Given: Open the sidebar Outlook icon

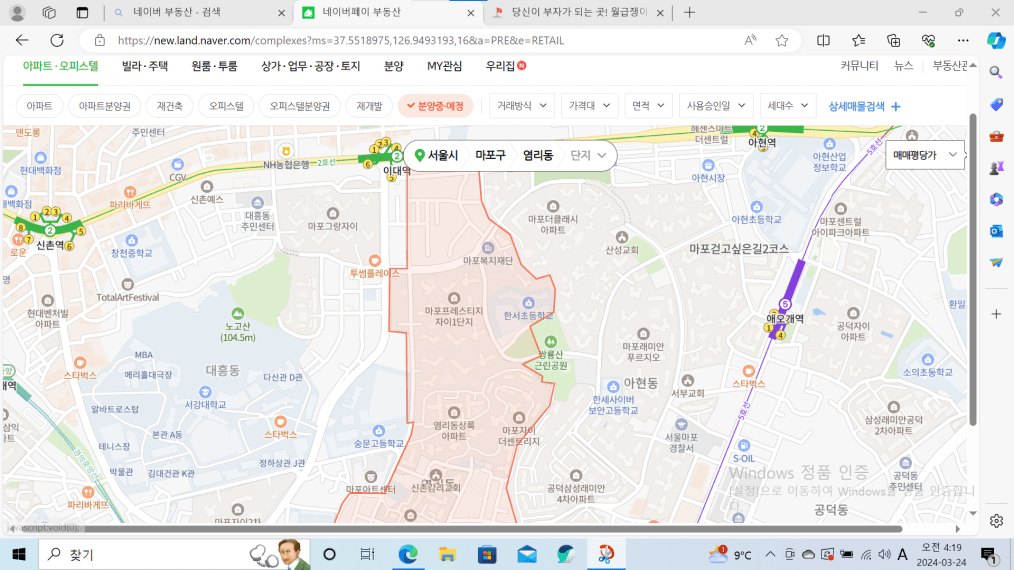Looking at the screenshot, I should 996,231.
